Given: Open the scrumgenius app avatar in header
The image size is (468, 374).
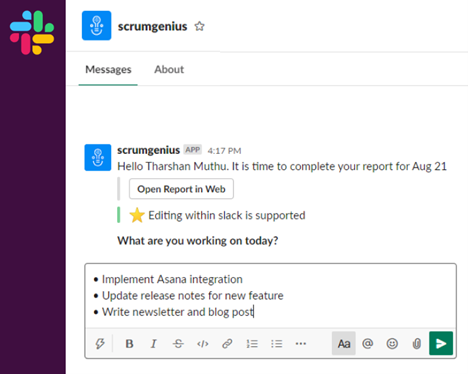Looking at the screenshot, I should 97,26.
